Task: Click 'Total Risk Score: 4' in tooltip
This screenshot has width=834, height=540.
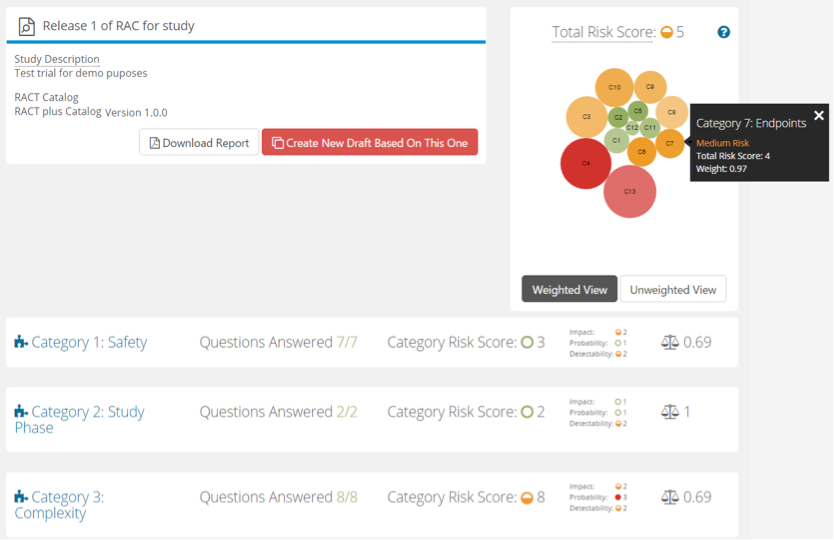Action: [x=733, y=156]
